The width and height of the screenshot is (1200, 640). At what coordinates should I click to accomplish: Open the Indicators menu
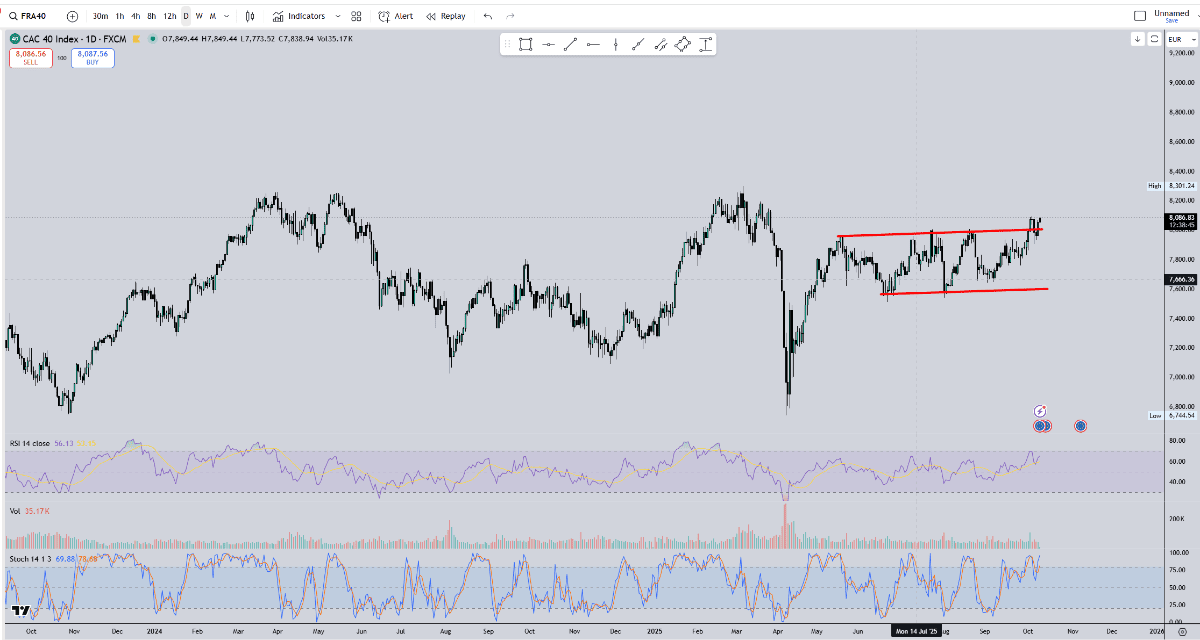(x=298, y=16)
